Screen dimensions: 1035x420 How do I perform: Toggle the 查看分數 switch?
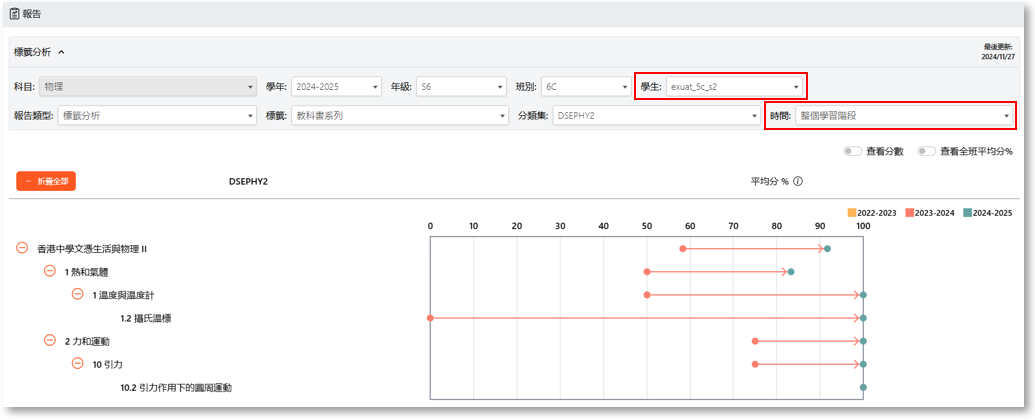[x=852, y=151]
